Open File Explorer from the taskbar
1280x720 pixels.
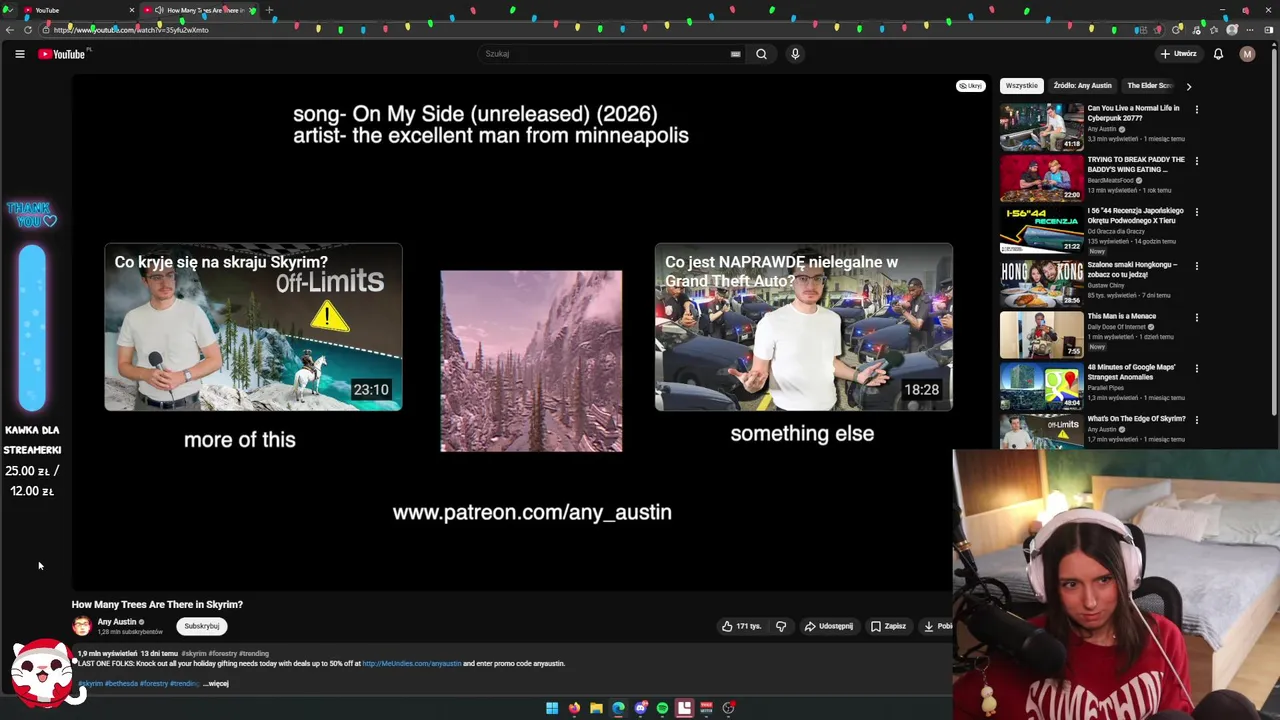tap(596, 708)
